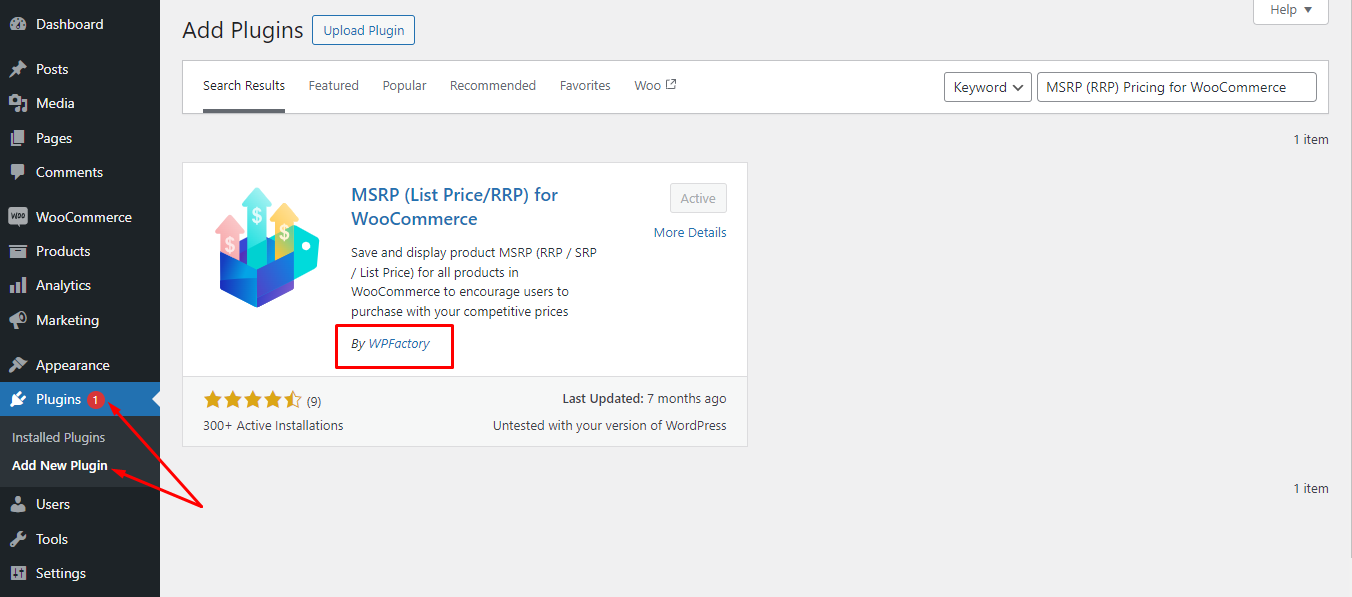Open the Comments menu item
1352x597 pixels.
80,172
